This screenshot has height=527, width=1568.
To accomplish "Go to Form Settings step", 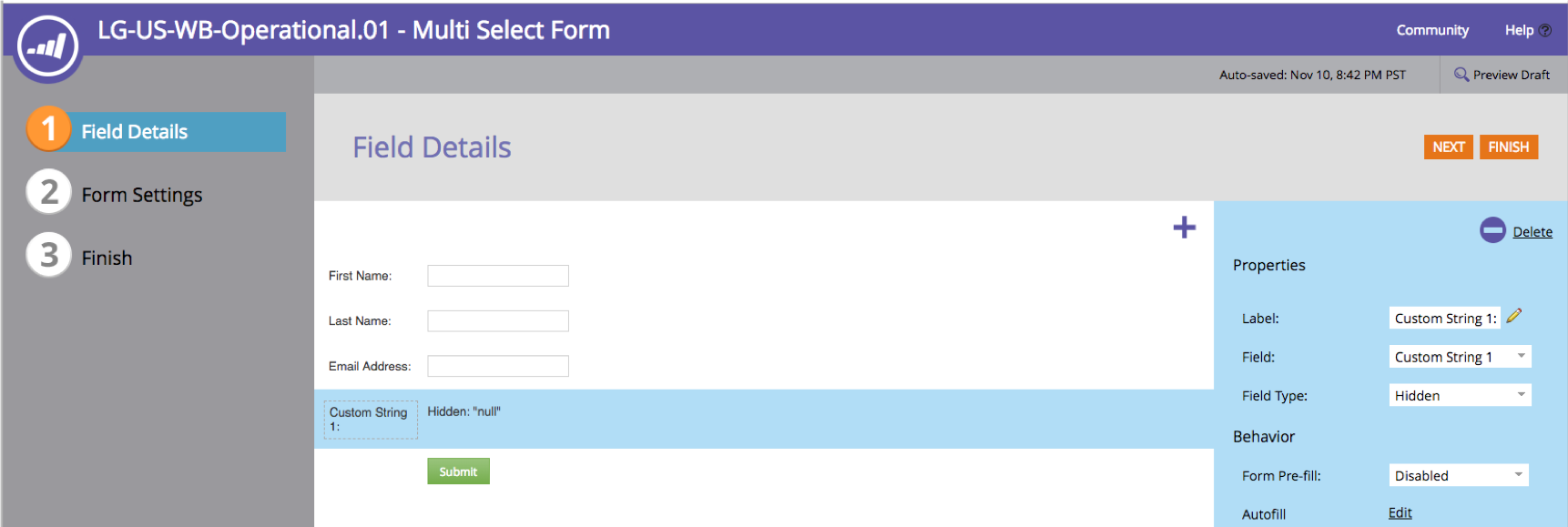I will coord(142,195).
